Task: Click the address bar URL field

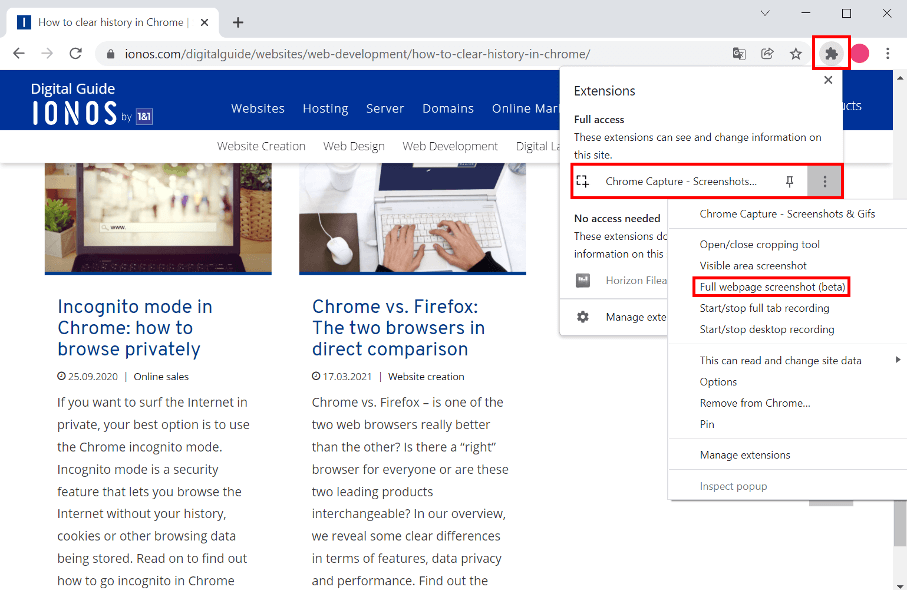Action: (x=357, y=54)
